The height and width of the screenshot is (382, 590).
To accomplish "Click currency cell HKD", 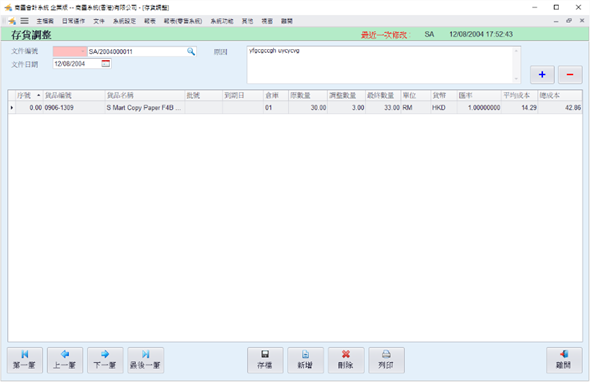I will coord(444,108).
